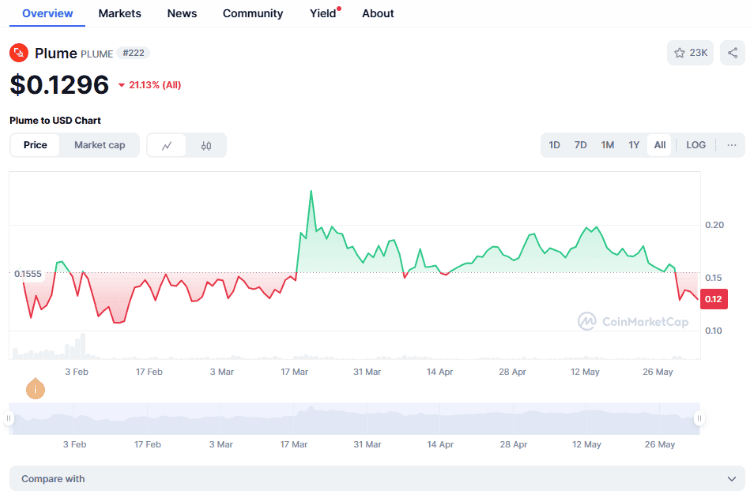Screen dimensions: 753x497
Task: Click the orange info marker below chart
Action: 36,388
